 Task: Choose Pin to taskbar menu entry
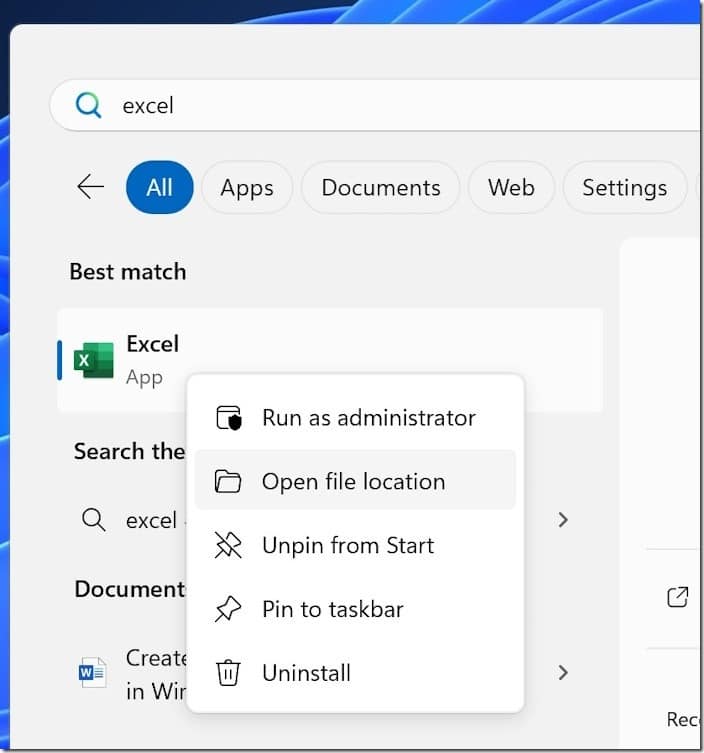pos(355,609)
